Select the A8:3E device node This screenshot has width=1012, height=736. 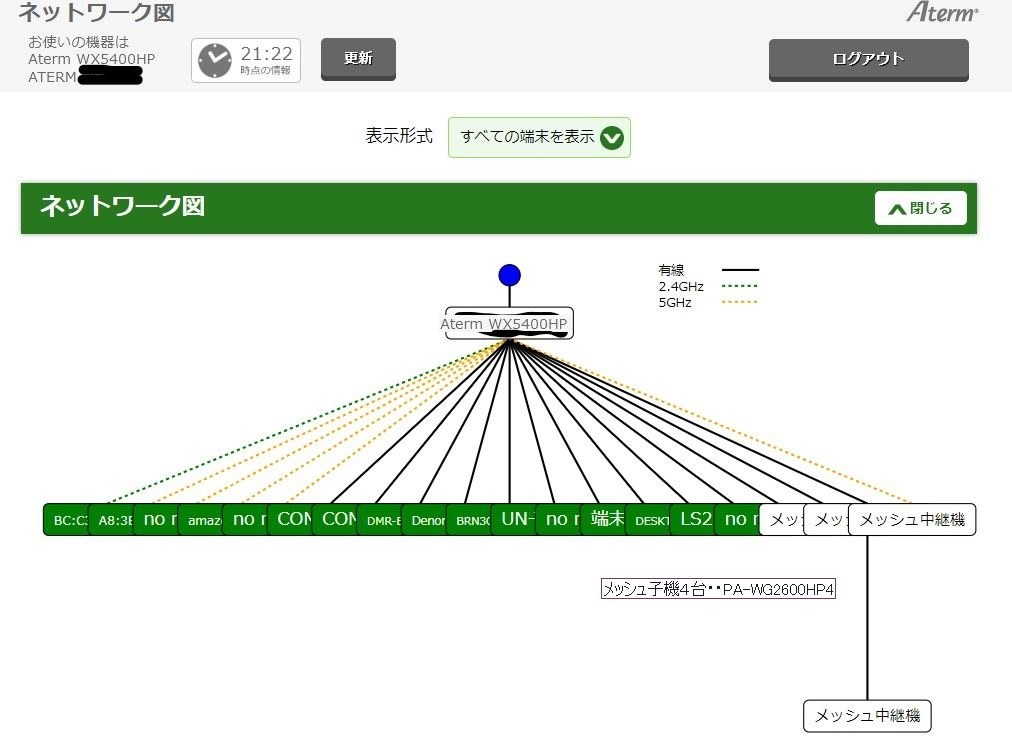point(111,520)
